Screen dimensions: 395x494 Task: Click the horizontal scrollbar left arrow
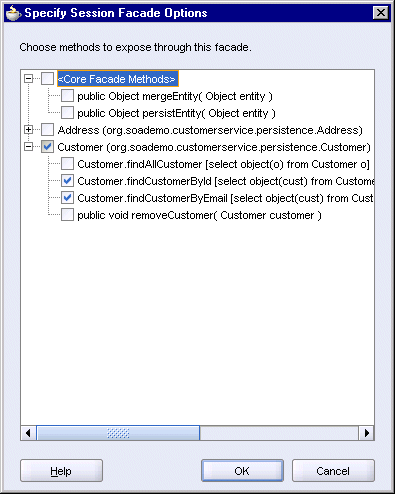tap(28, 433)
